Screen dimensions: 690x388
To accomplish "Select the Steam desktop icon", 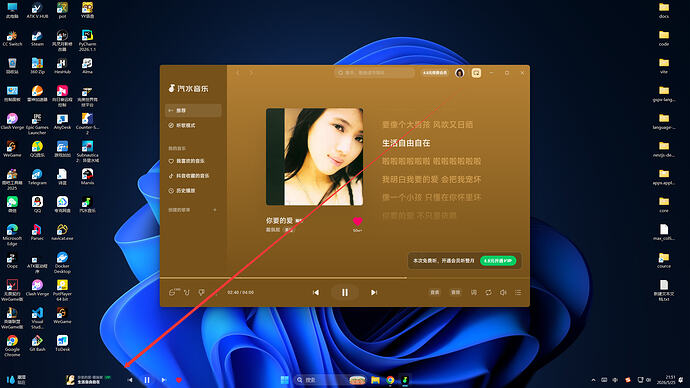I will coord(37,38).
